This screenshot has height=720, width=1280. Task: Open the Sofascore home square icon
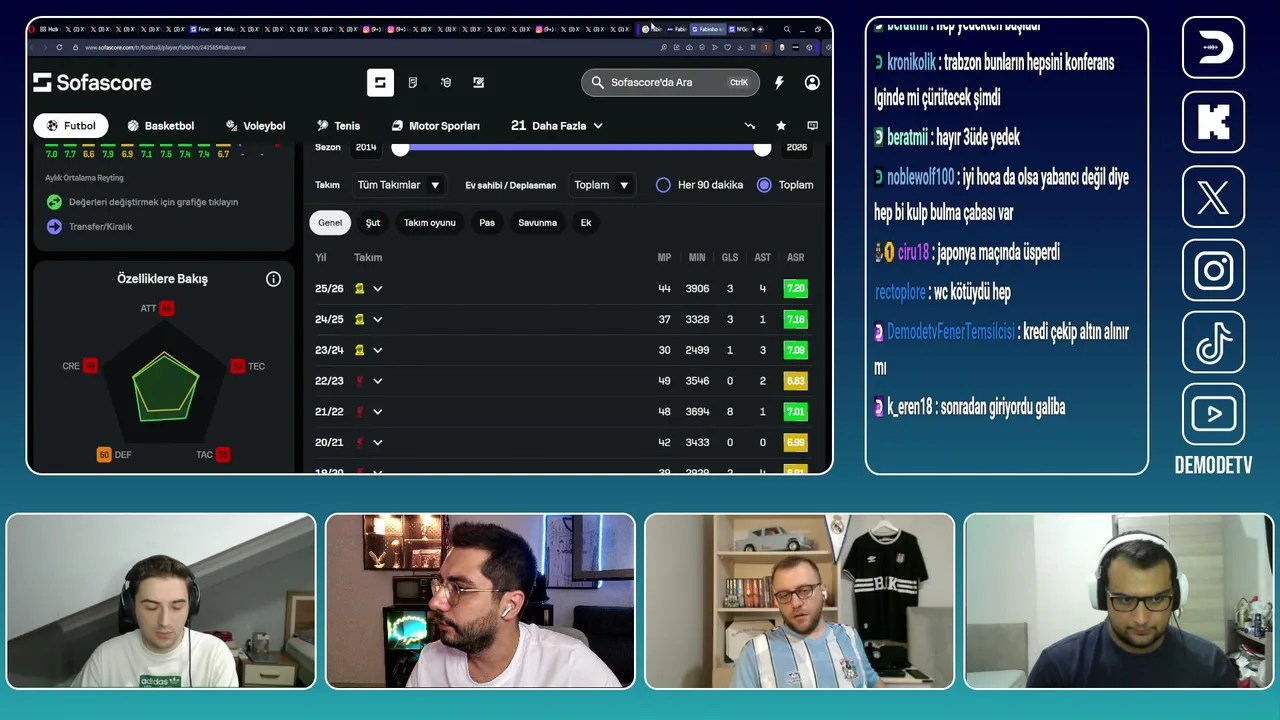pyautogui.click(x=380, y=83)
